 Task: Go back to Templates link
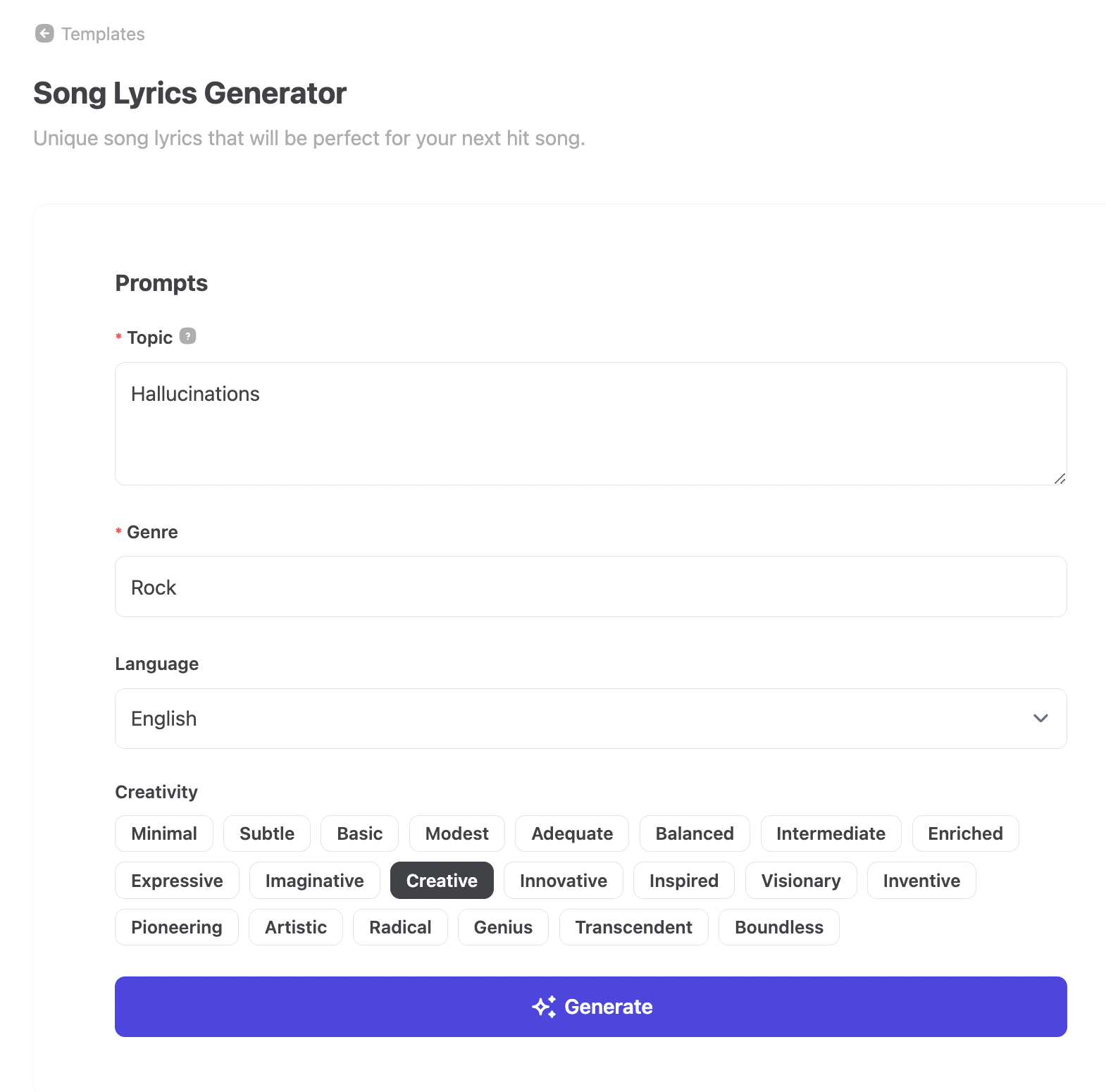[x=103, y=34]
